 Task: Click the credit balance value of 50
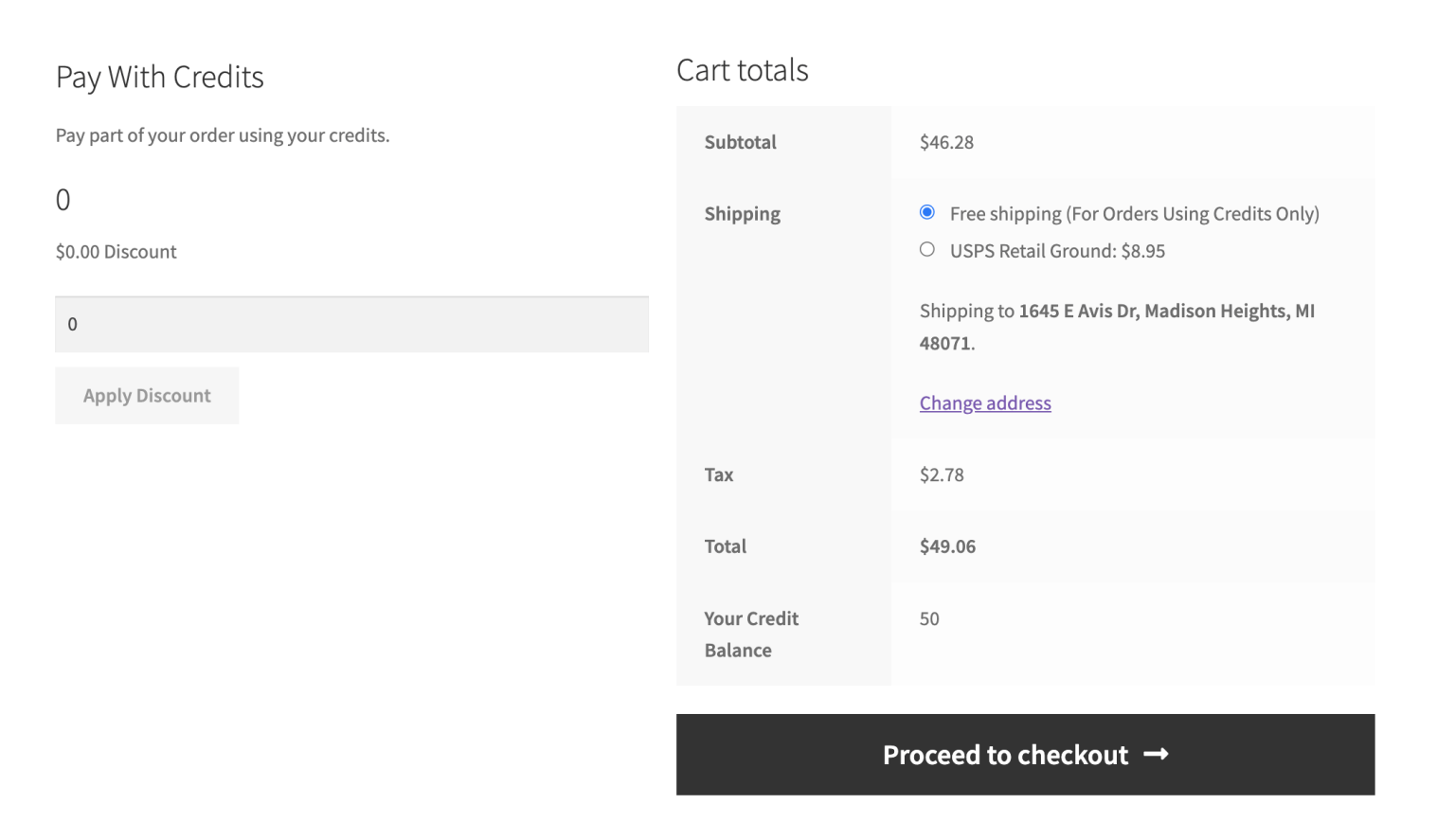coord(929,618)
